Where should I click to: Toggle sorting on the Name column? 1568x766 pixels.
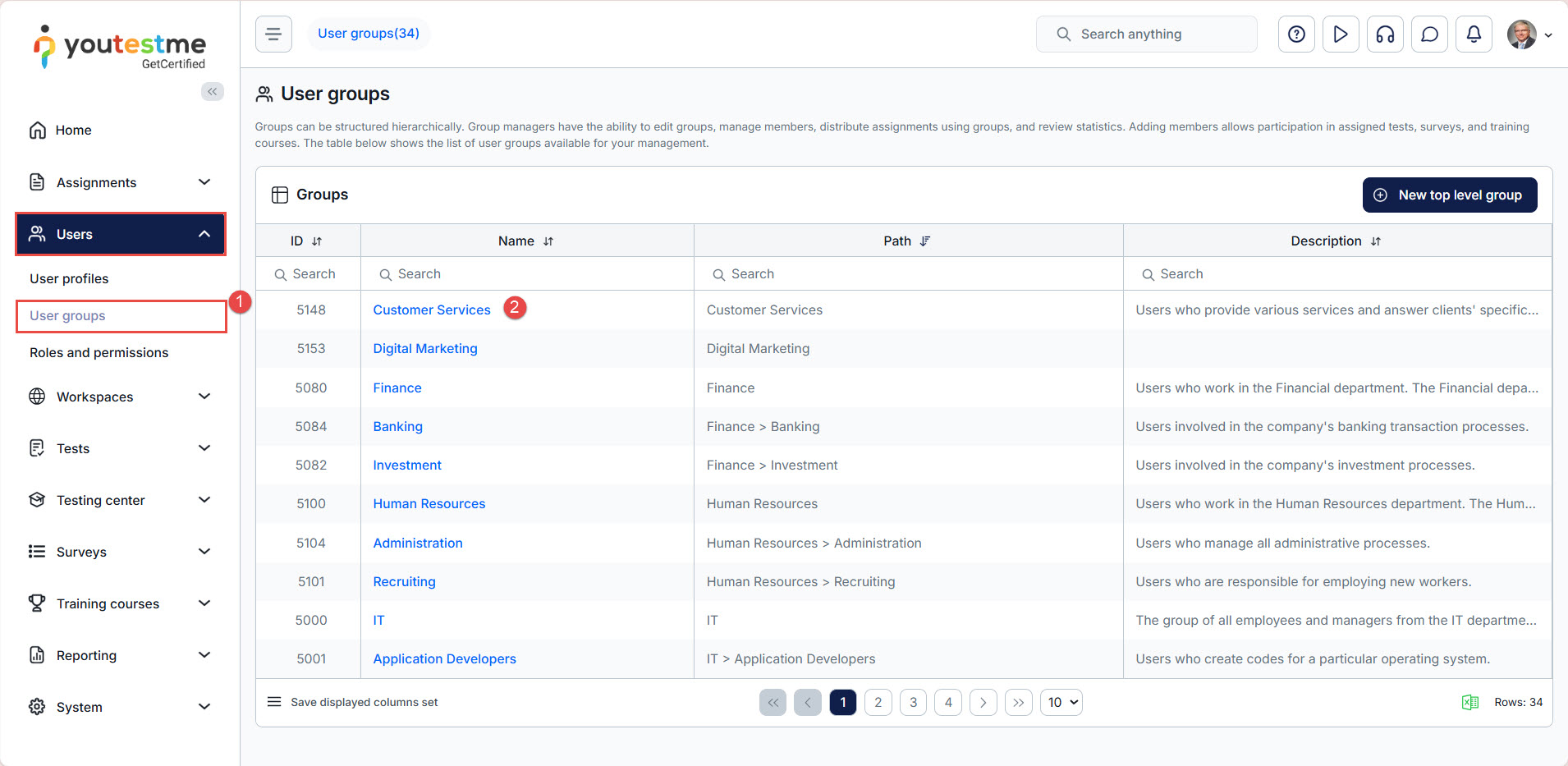pos(548,241)
